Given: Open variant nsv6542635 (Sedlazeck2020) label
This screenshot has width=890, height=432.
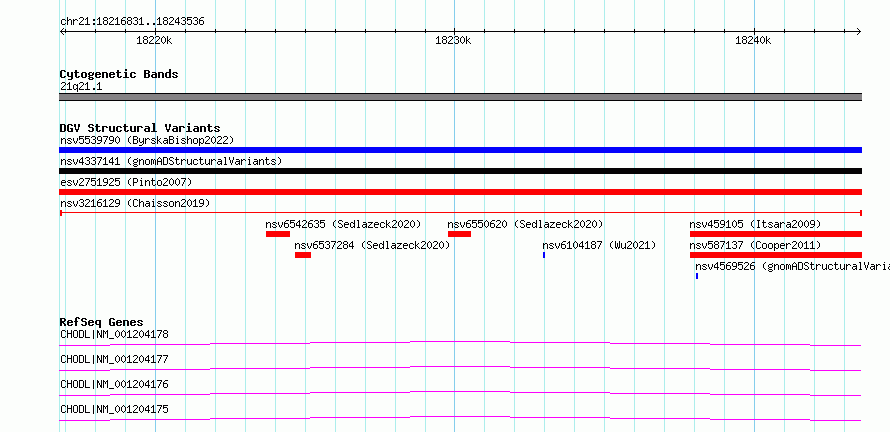Looking at the screenshot, I should tap(343, 224).
